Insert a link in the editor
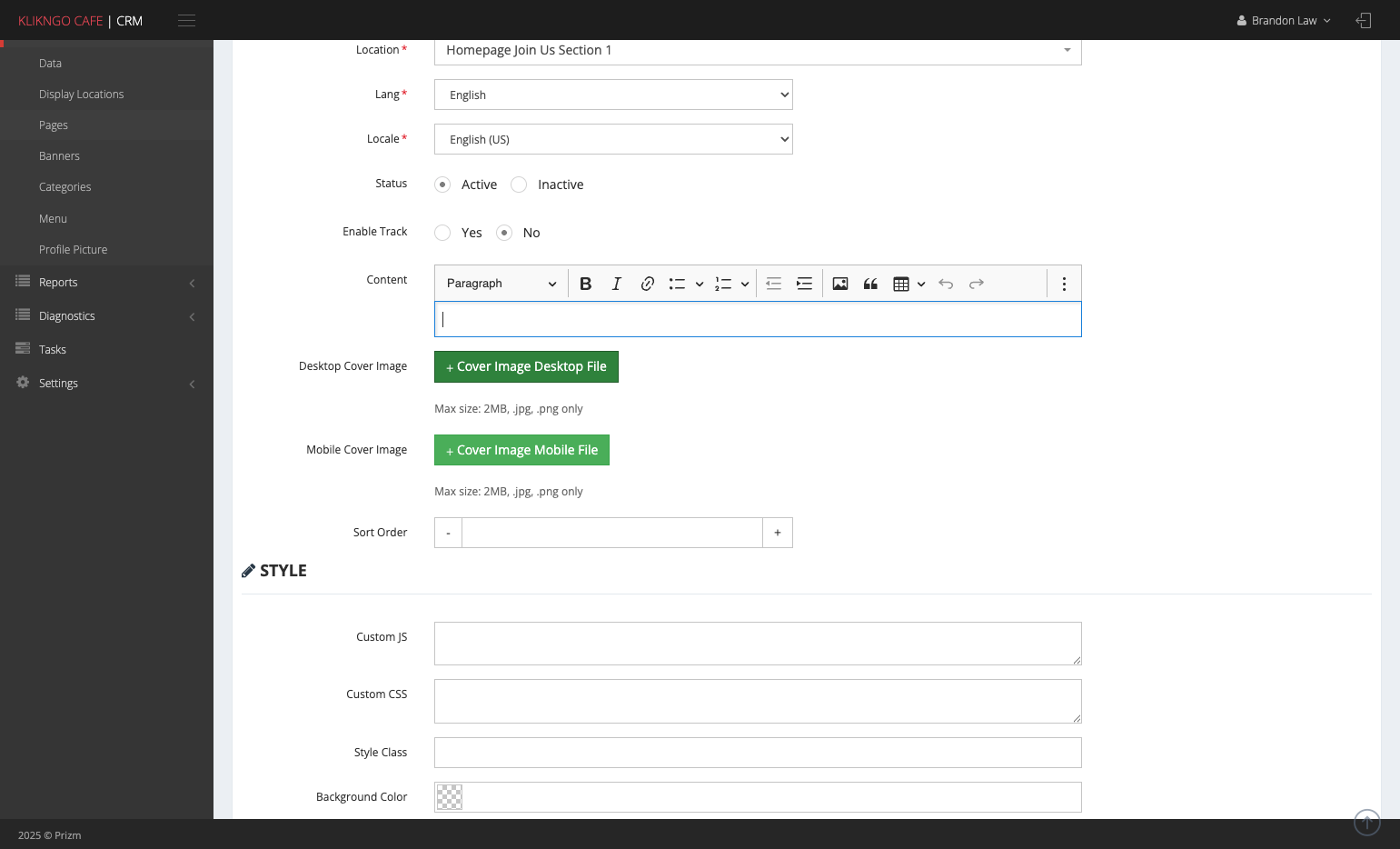Image resolution: width=1400 pixels, height=849 pixels. pyautogui.click(x=648, y=284)
